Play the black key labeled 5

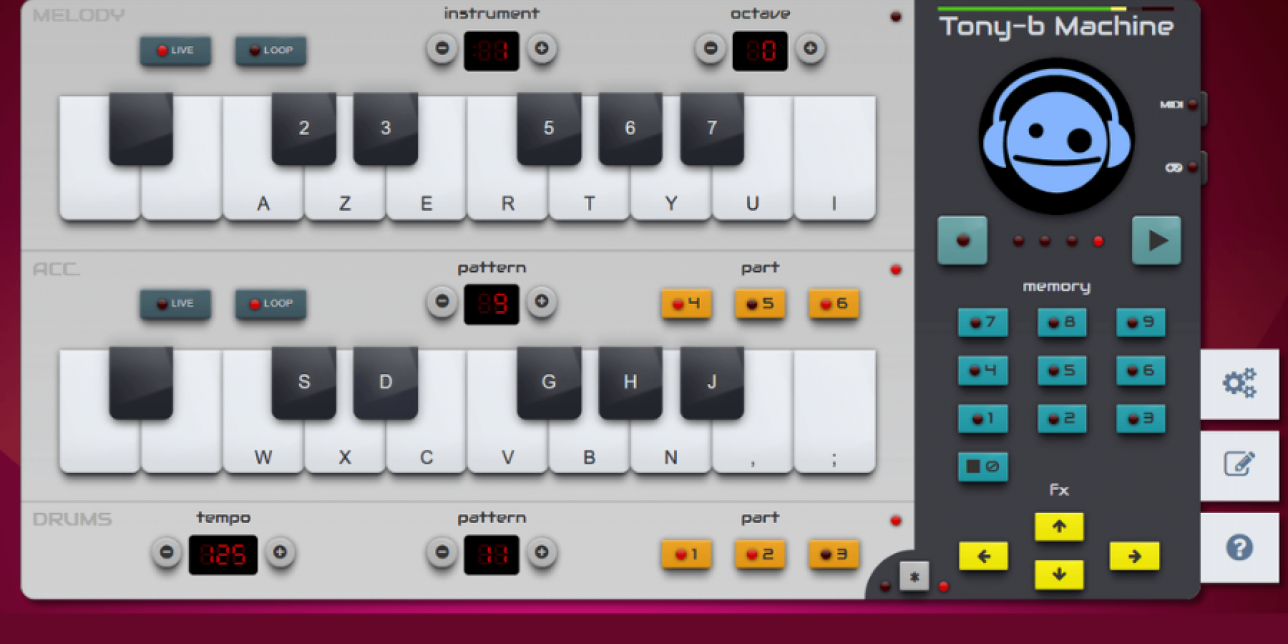pyautogui.click(x=549, y=128)
